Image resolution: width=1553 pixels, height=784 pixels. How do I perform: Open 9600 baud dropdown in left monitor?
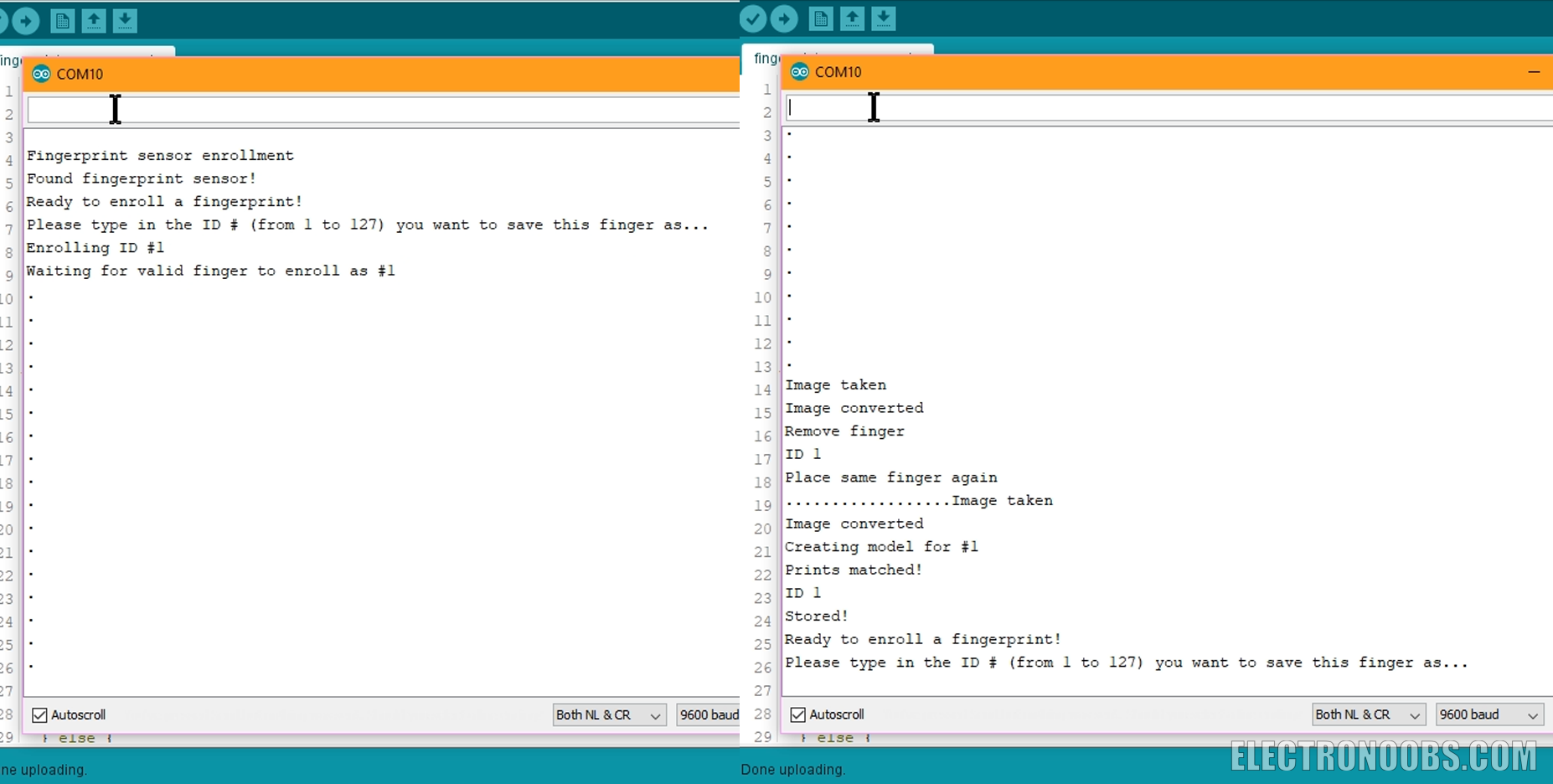tap(708, 714)
